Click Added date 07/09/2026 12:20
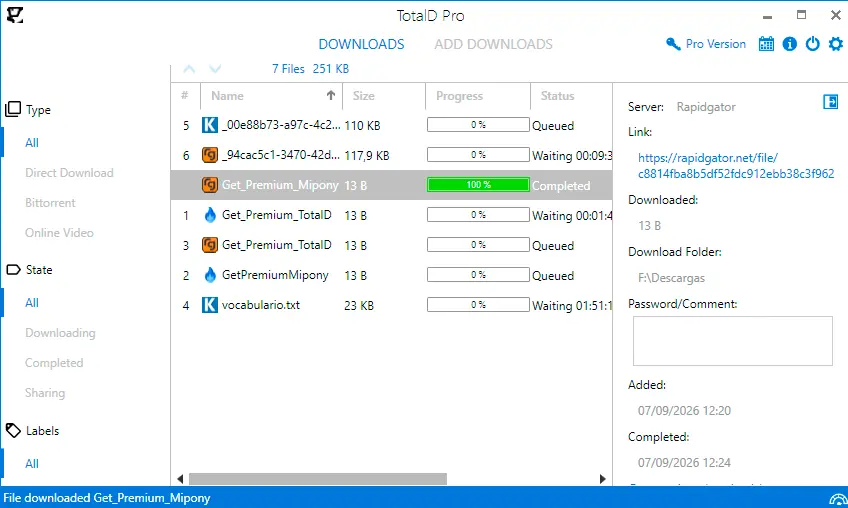Screen dimensions: 848x508 tap(684, 411)
